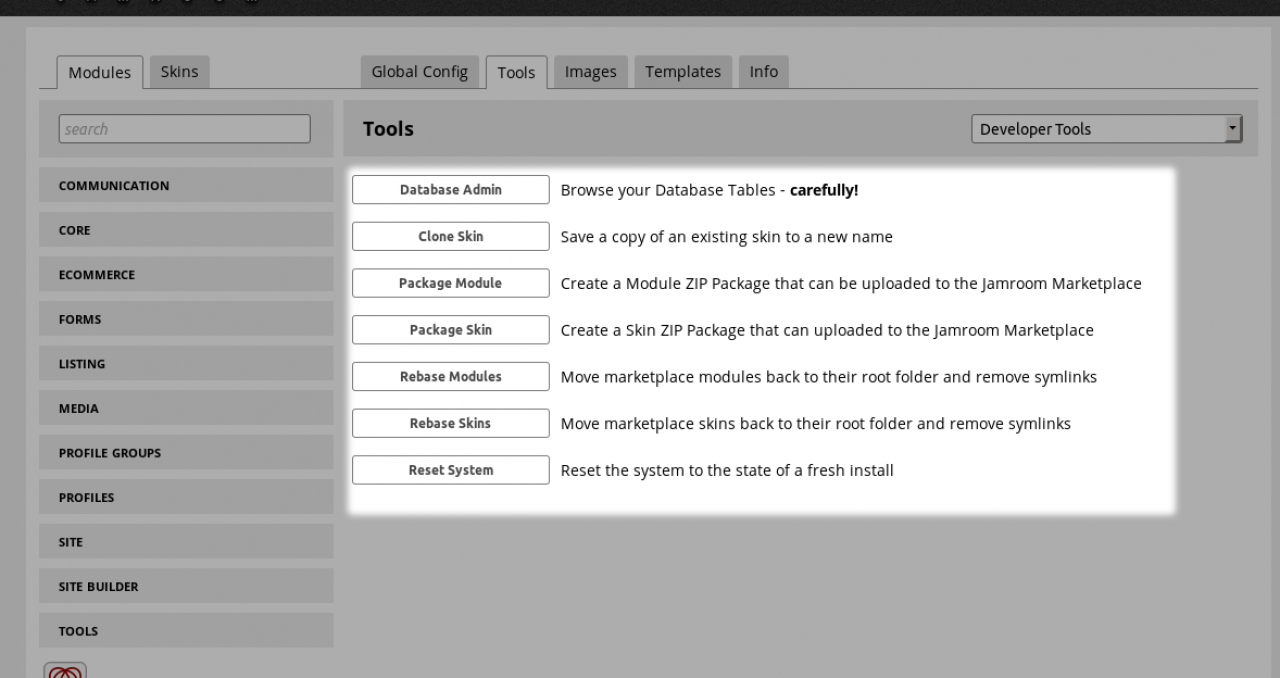The height and width of the screenshot is (678, 1280).
Task: Click the Package Module button
Action: [x=451, y=283]
